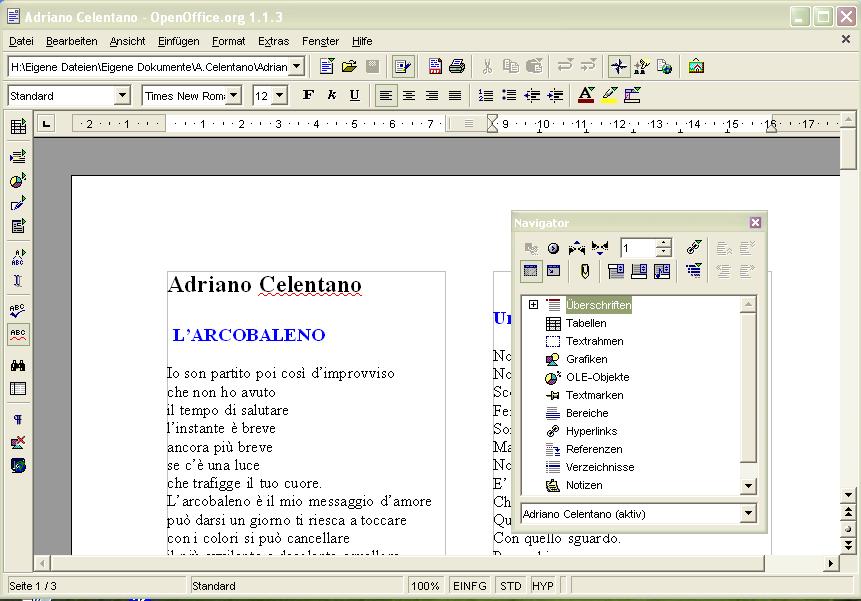The width and height of the screenshot is (861, 601).
Task: Open the file path URL dropdown arrow
Action: [x=297, y=67]
